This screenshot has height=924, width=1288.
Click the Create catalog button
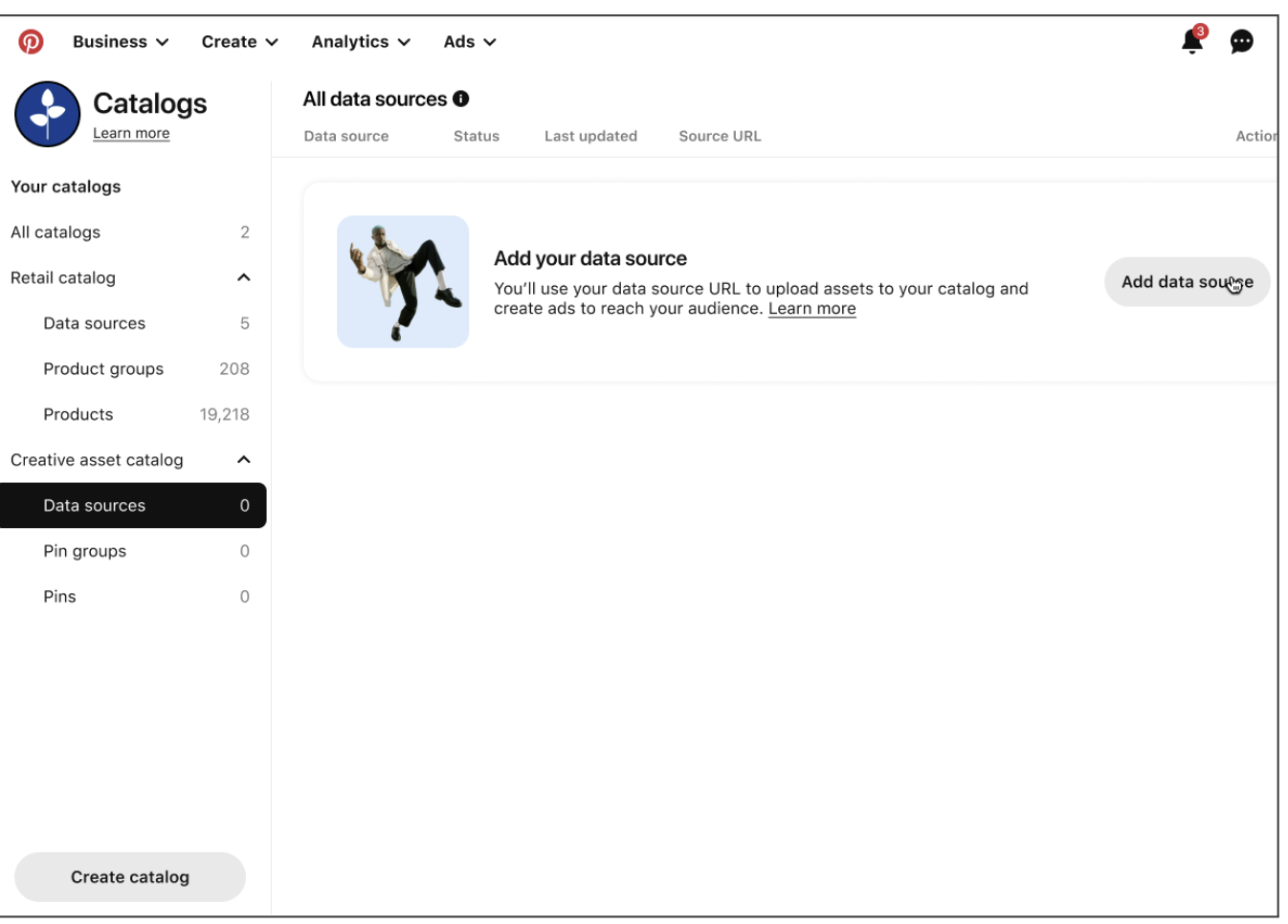pyautogui.click(x=130, y=877)
